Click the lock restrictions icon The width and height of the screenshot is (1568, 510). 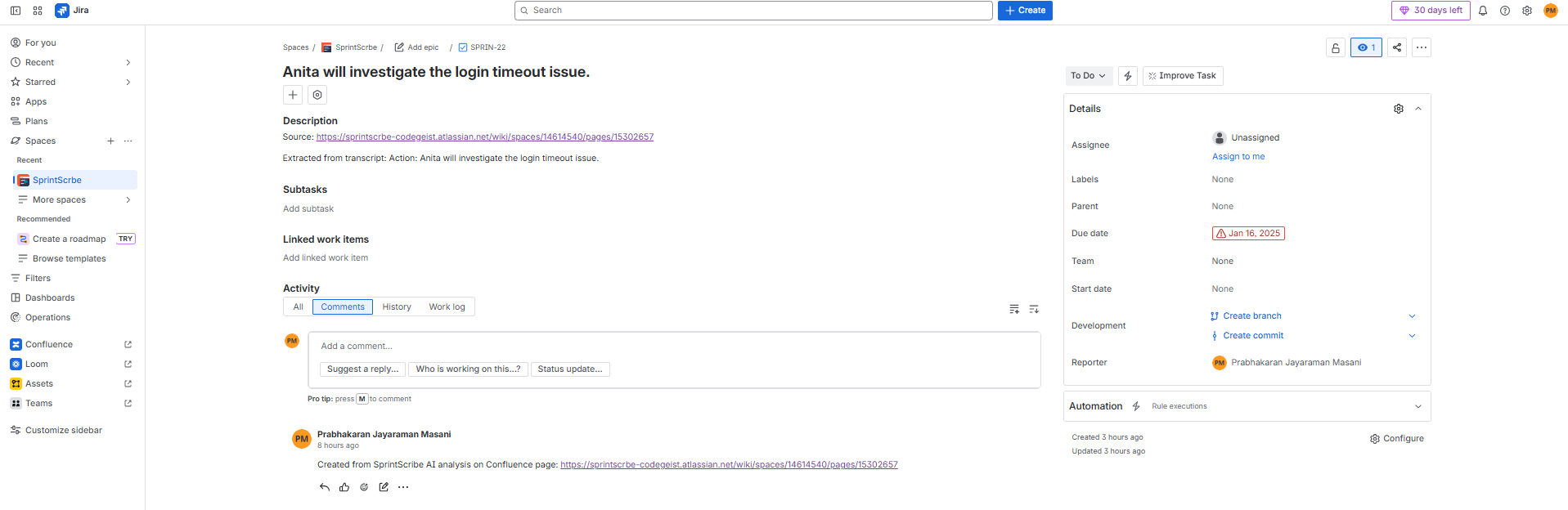[1336, 47]
